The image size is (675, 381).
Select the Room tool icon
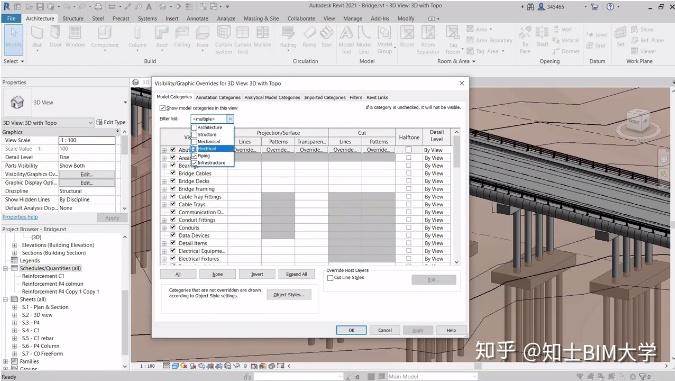[407, 33]
